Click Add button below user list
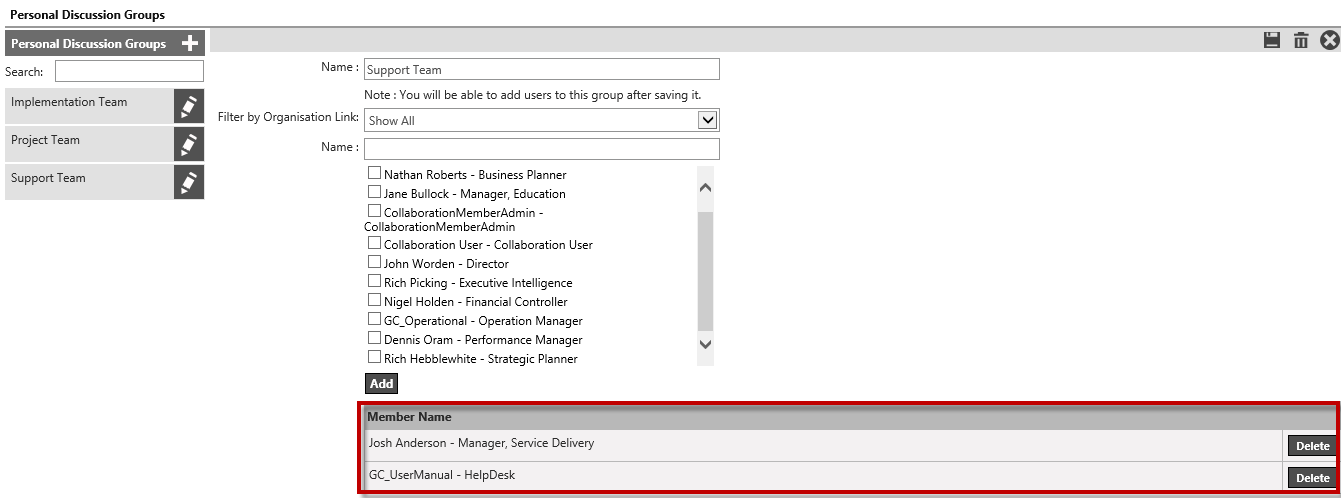 382,383
